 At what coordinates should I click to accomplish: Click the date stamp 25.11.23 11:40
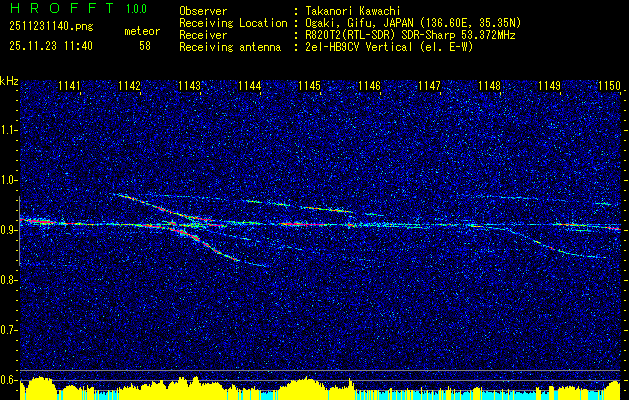(x=51, y=46)
